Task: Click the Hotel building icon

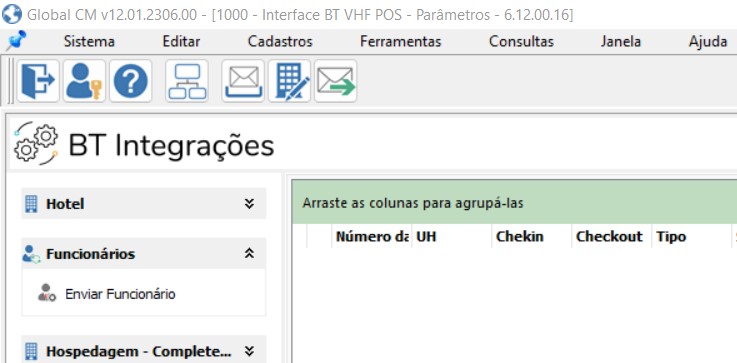Action: (31, 204)
